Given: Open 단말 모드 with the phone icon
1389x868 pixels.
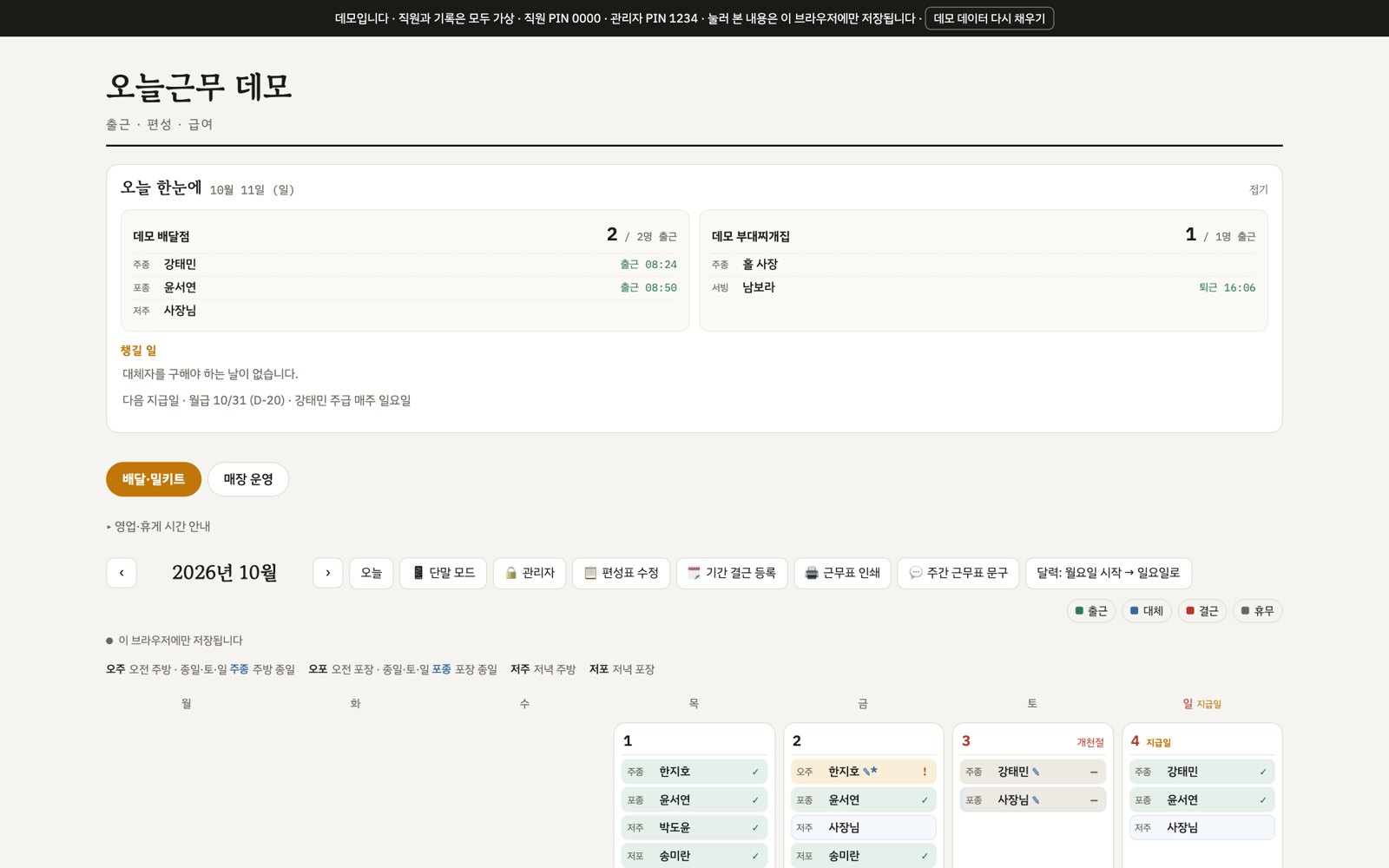Looking at the screenshot, I should [443, 573].
